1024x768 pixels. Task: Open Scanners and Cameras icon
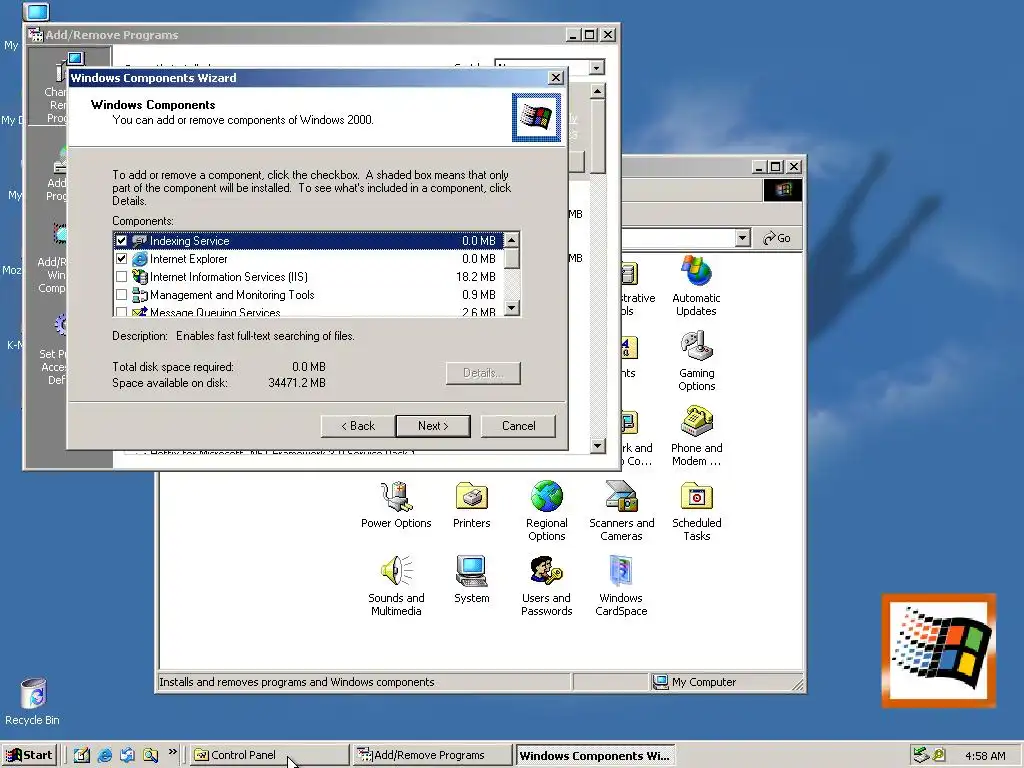pyautogui.click(x=622, y=511)
